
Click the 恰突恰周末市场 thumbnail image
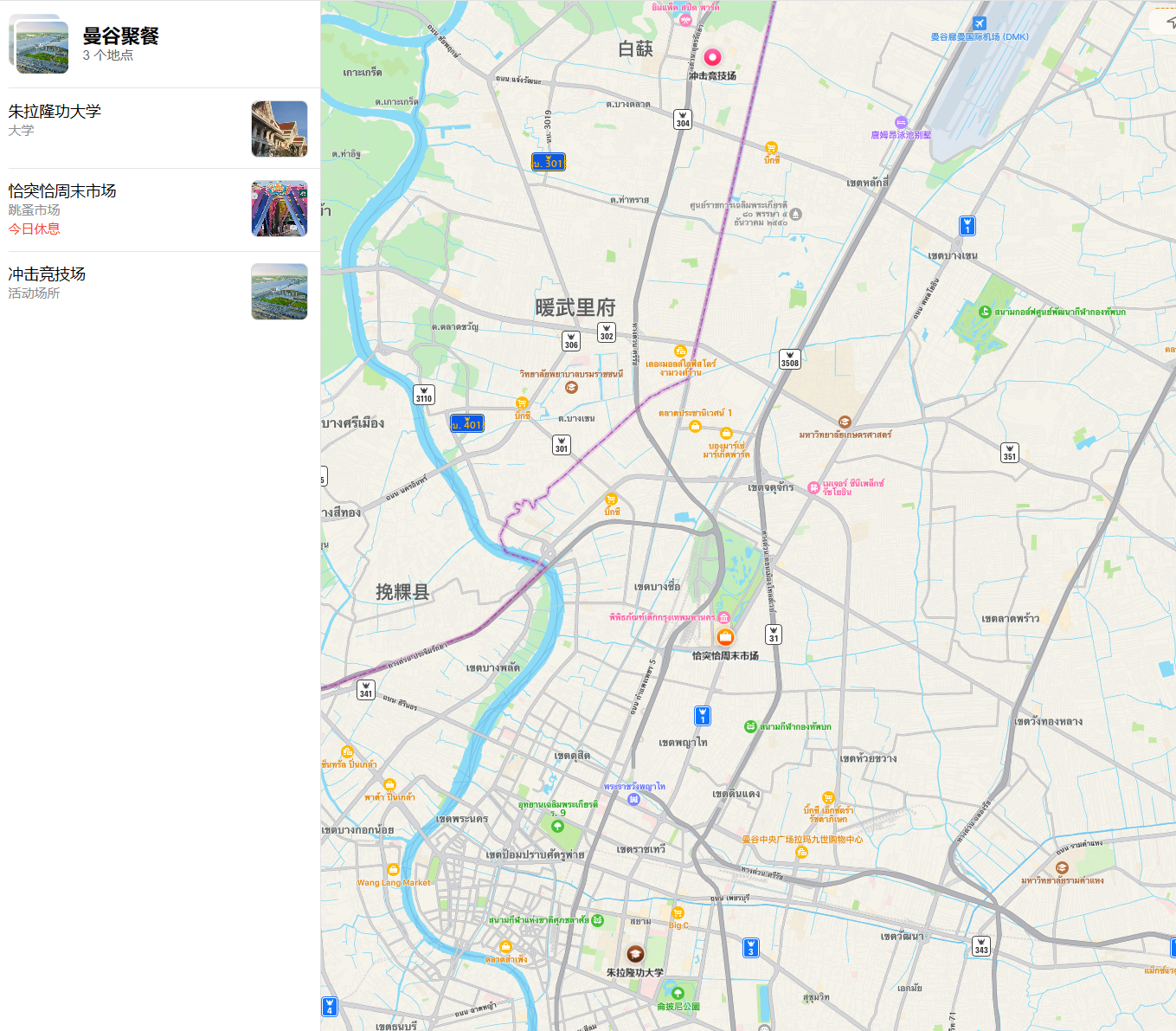coord(280,209)
